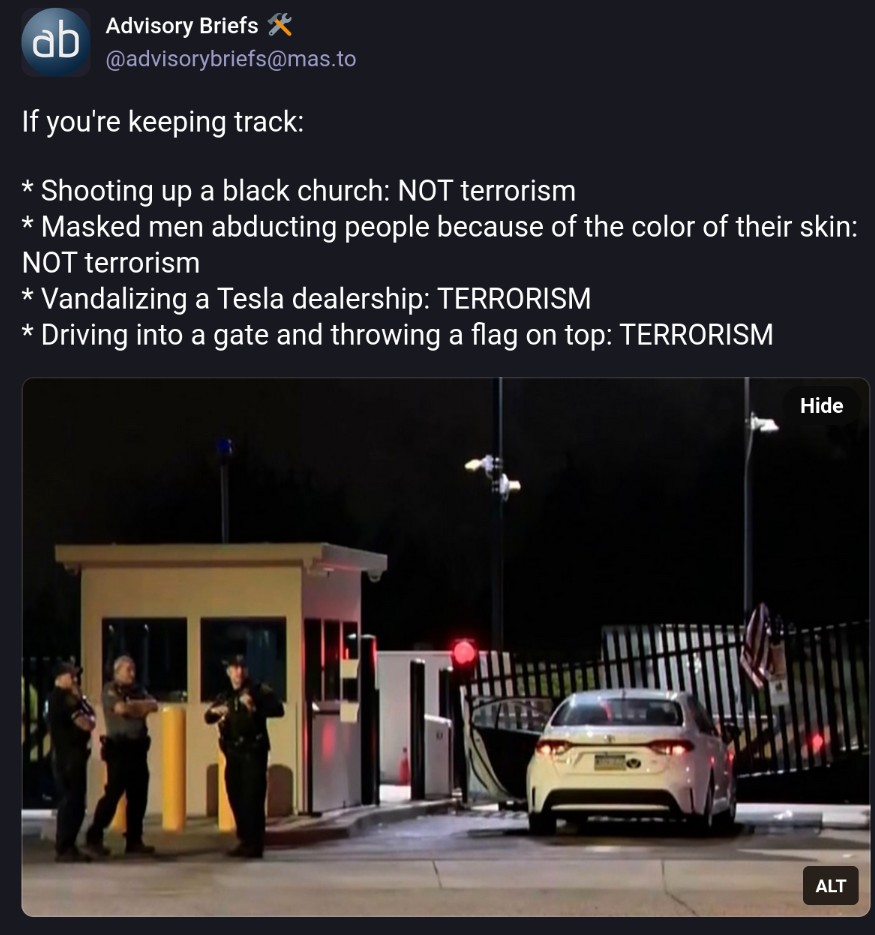
Task: Click the standalone "NOT terrorism" line
Action: click(111, 263)
